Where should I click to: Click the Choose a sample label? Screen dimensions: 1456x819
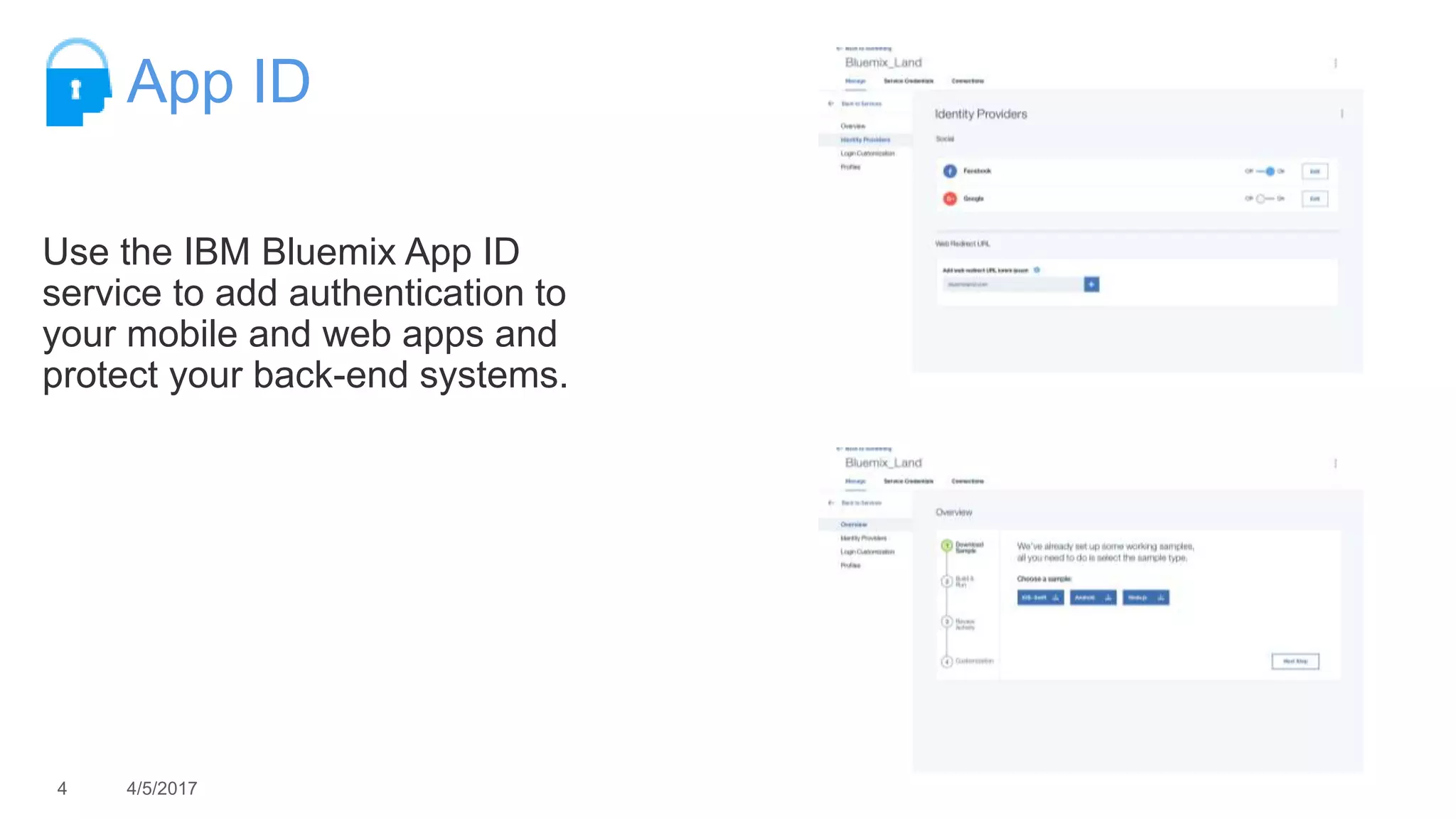[1044, 579]
